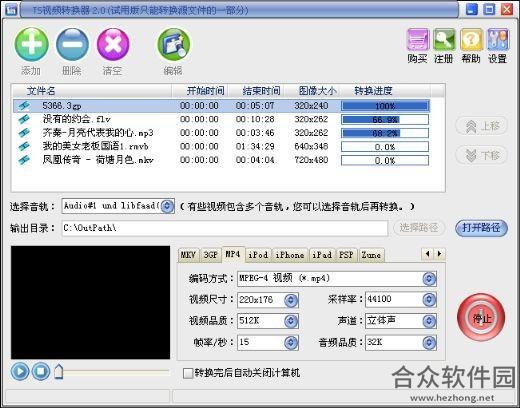Click the file icon beside 凤凰传奇 - 荷塘月色.mkv
This screenshot has height=408, width=520.
(24, 160)
